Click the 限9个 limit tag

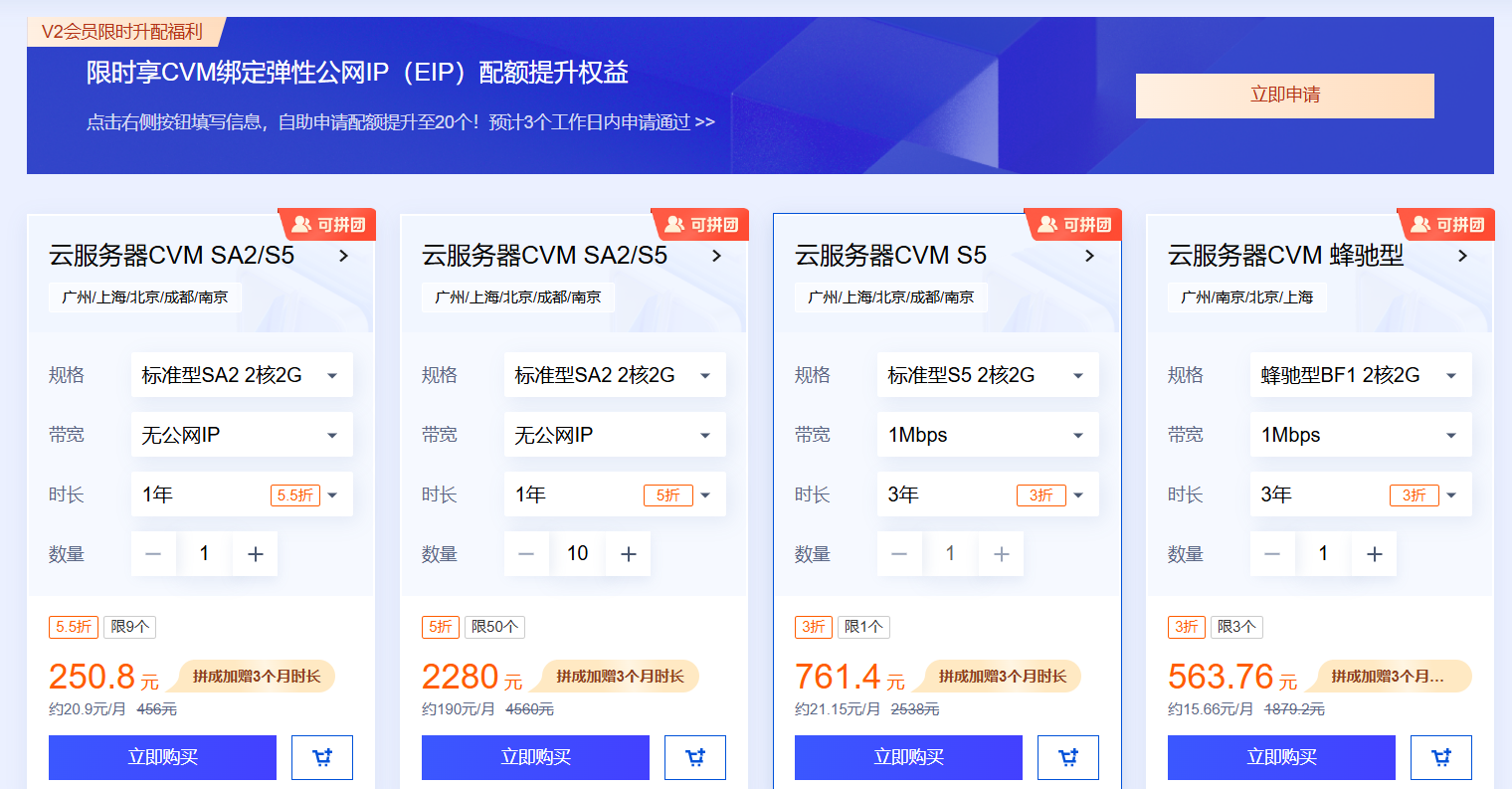point(130,627)
